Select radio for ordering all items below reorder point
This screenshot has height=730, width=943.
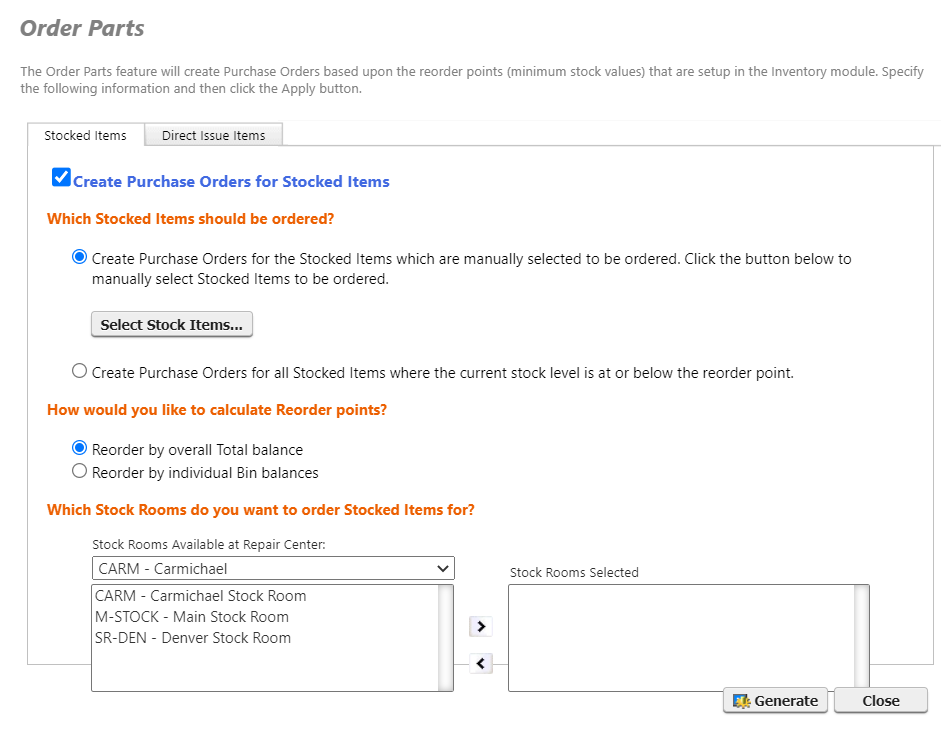[x=79, y=370]
